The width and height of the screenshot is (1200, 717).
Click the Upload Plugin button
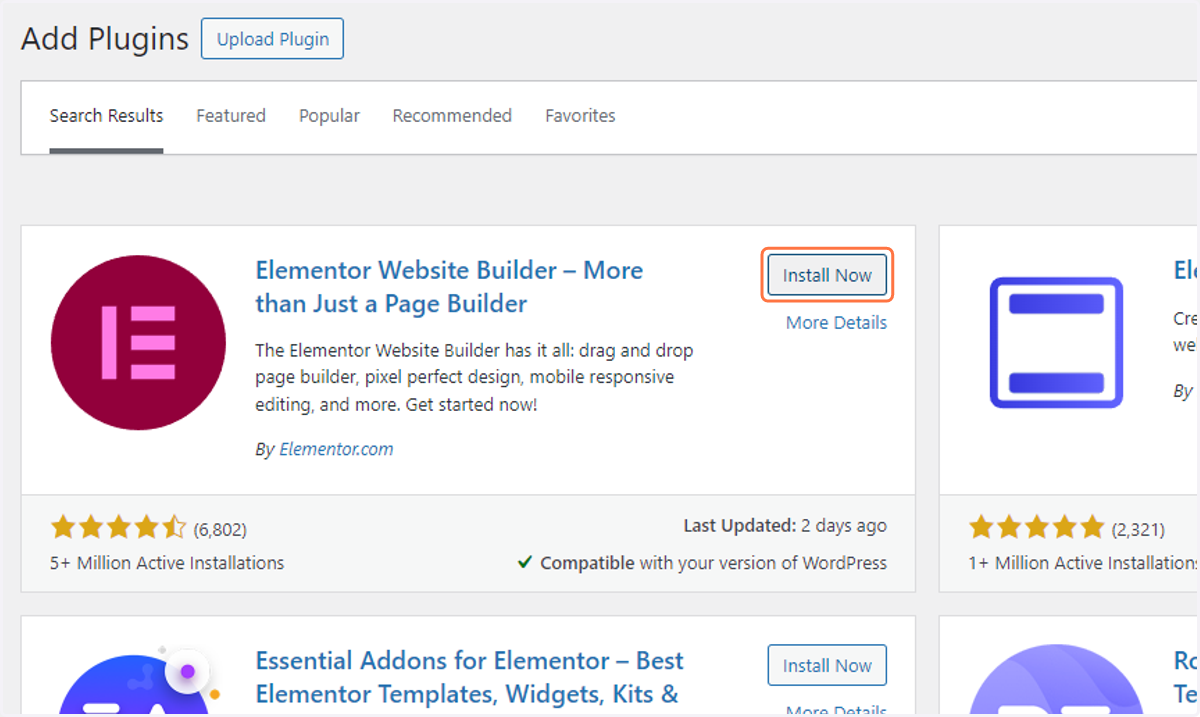coord(272,39)
